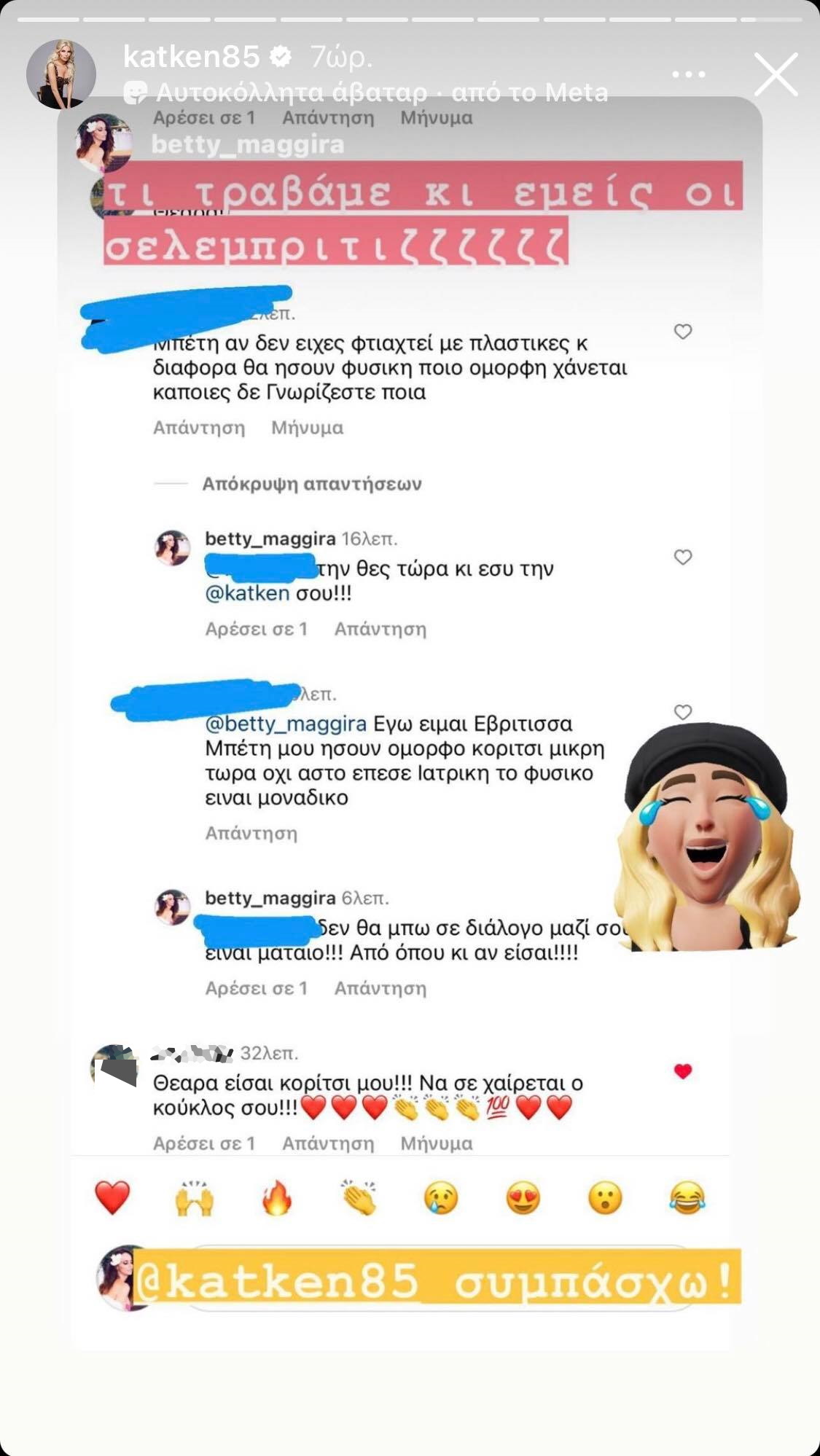Send the red heart quick reaction
This screenshot has height=1456, width=820.
pyautogui.click(x=113, y=1198)
